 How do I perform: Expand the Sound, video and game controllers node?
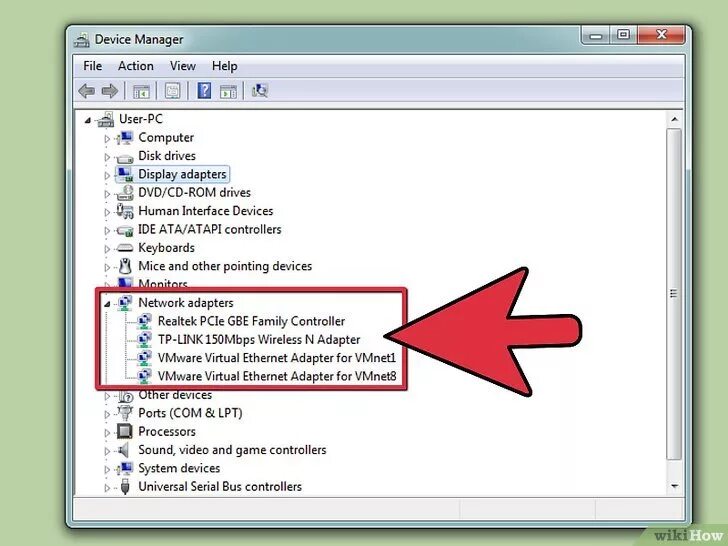click(x=107, y=451)
